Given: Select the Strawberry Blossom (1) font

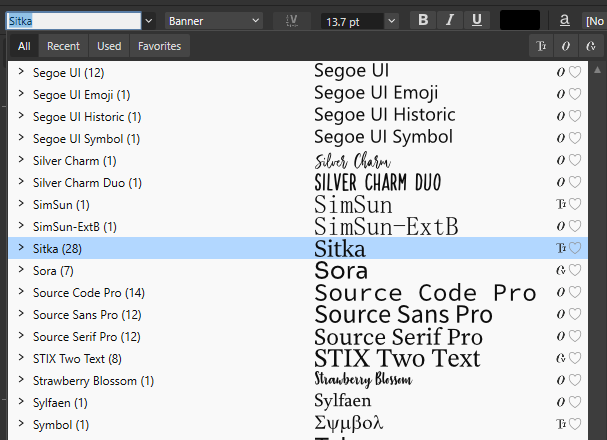Looking at the screenshot, I should (x=298, y=380).
